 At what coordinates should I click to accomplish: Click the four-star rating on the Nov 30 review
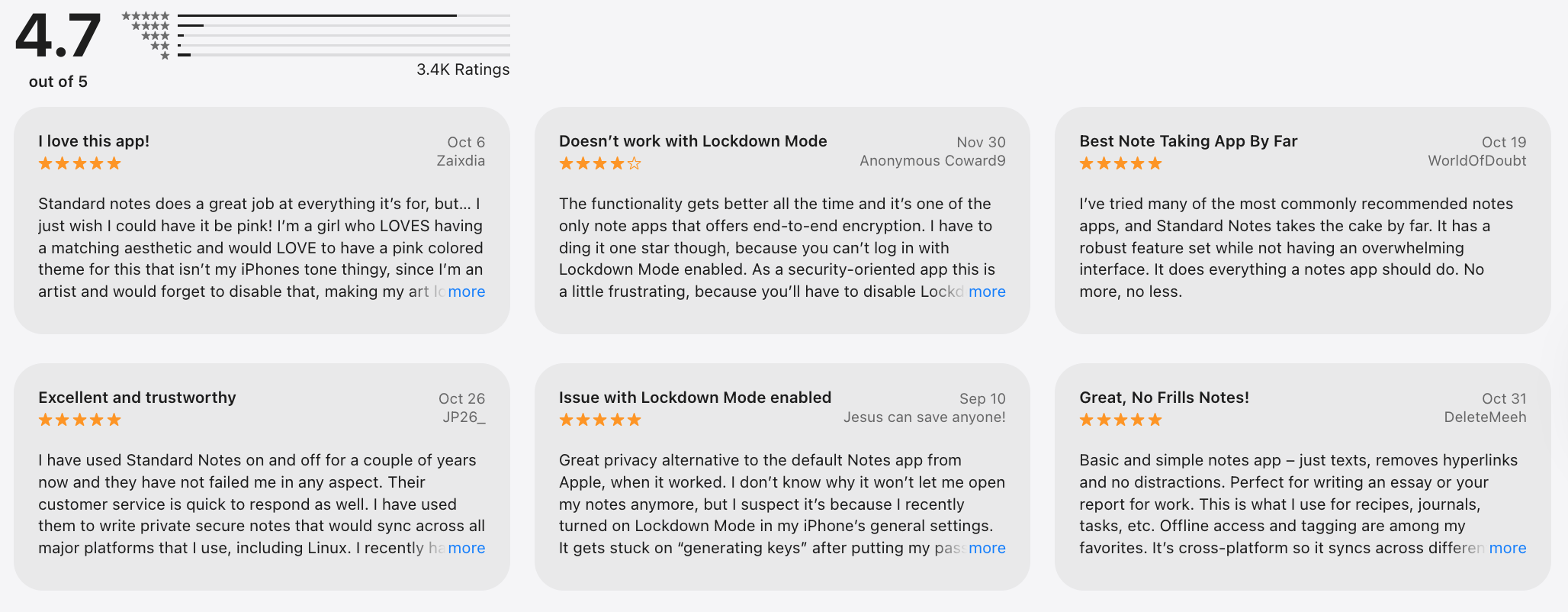point(599,163)
